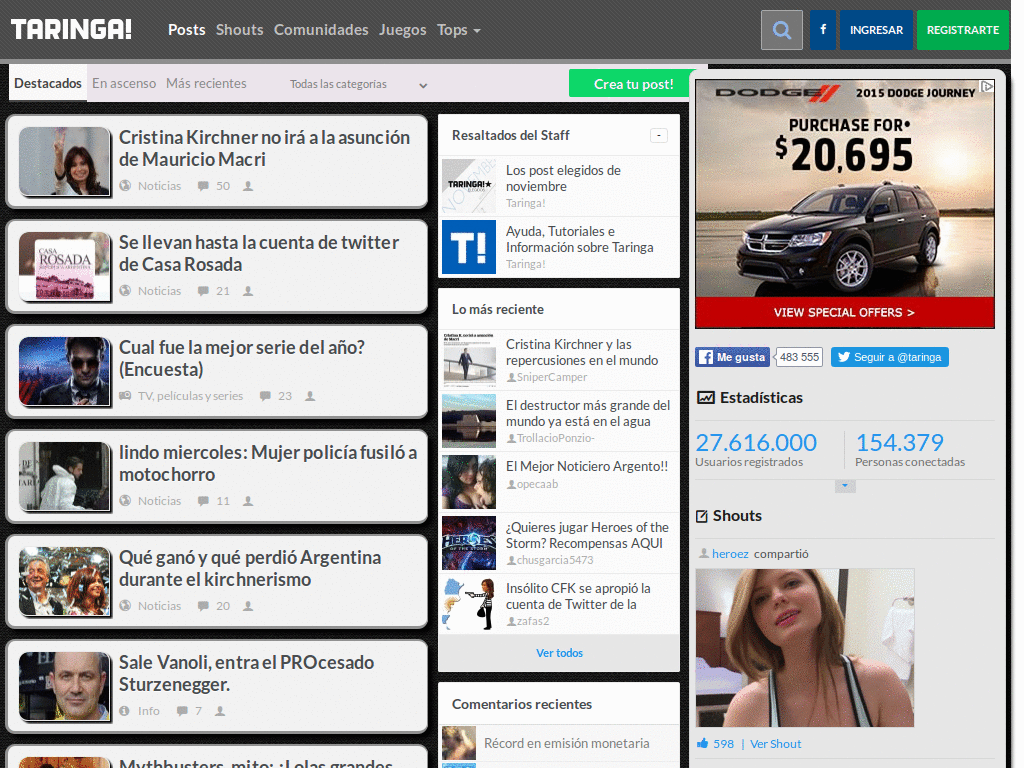Go to Shouts in the top navigation
This screenshot has width=1024, height=768.
click(x=240, y=30)
